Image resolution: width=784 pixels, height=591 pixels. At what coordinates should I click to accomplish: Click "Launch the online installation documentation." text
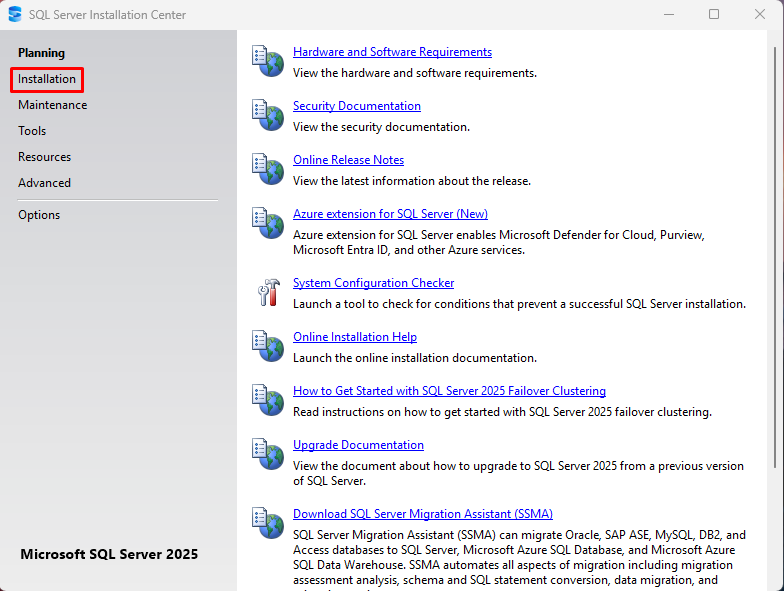pyautogui.click(x=415, y=358)
